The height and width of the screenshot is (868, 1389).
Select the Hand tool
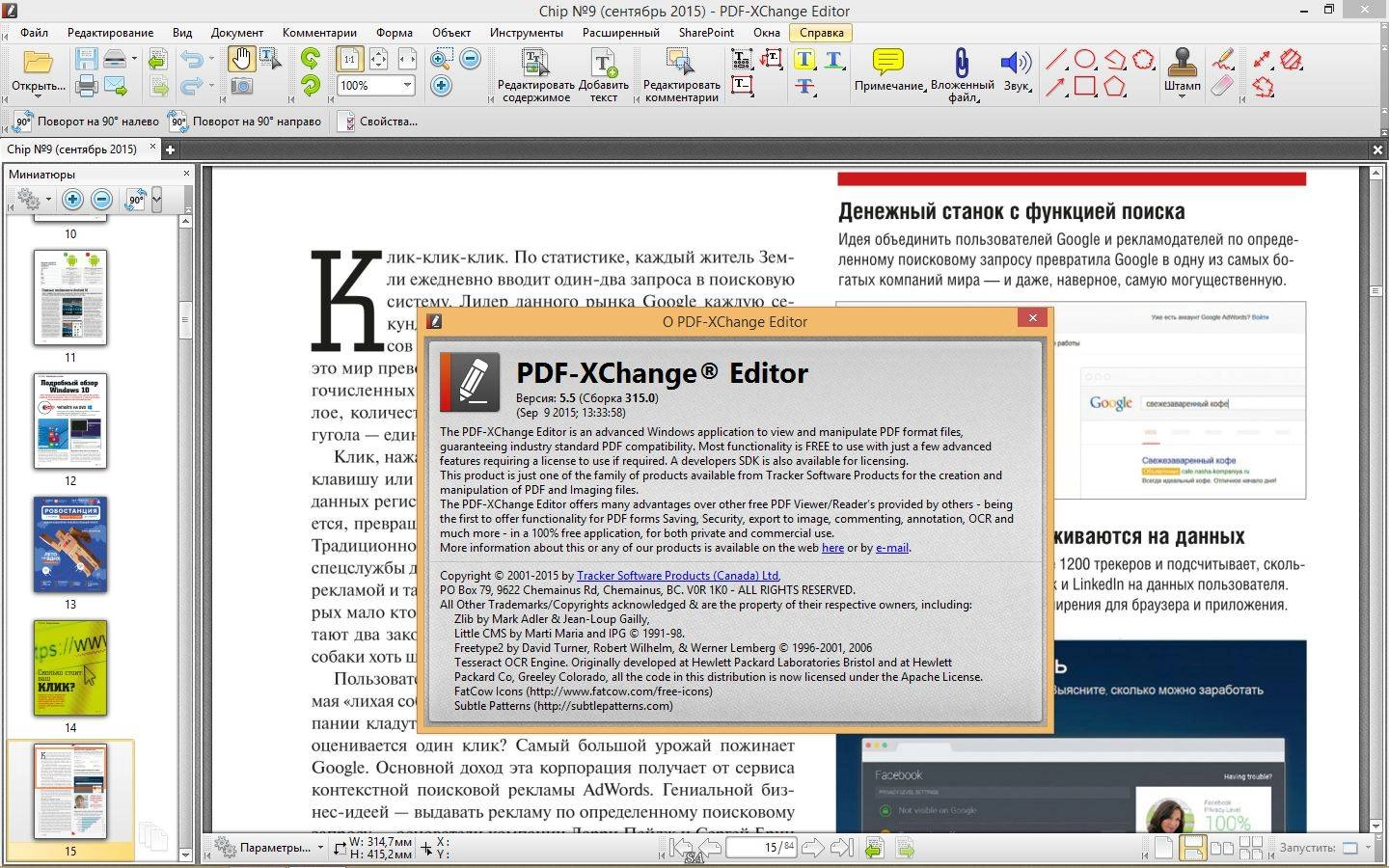(x=241, y=60)
